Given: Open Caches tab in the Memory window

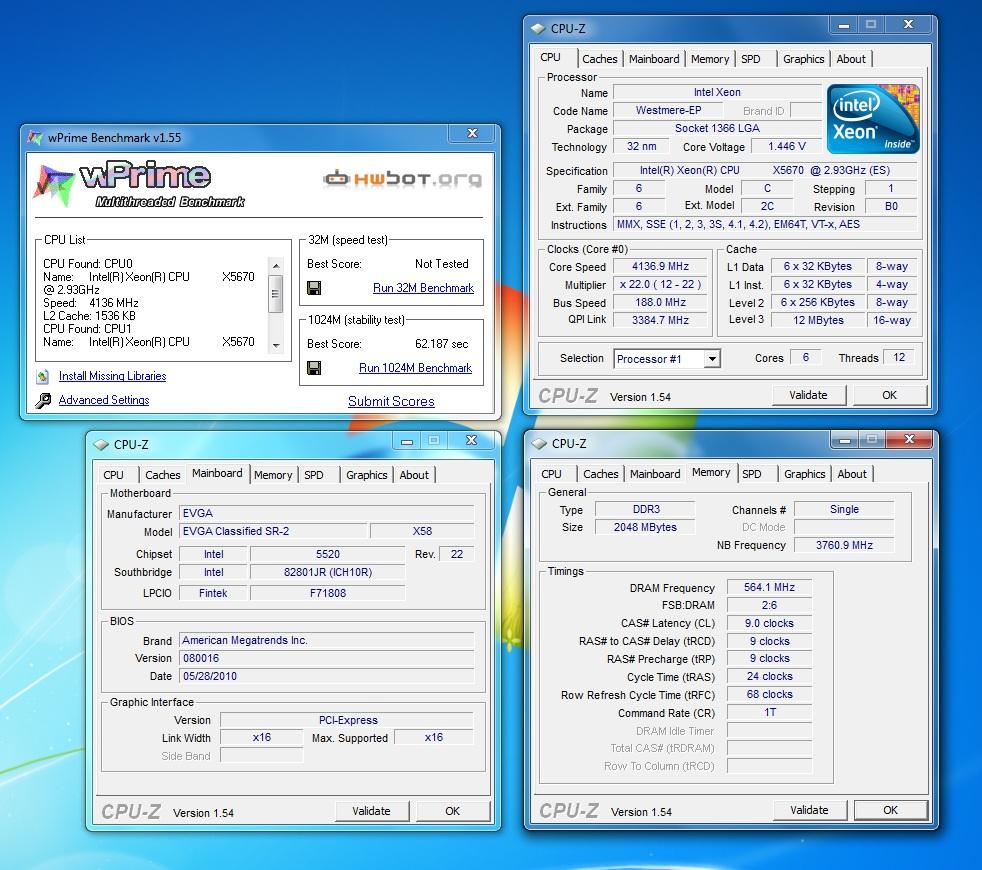Looking at the screenshot, I should coord(601,474).
